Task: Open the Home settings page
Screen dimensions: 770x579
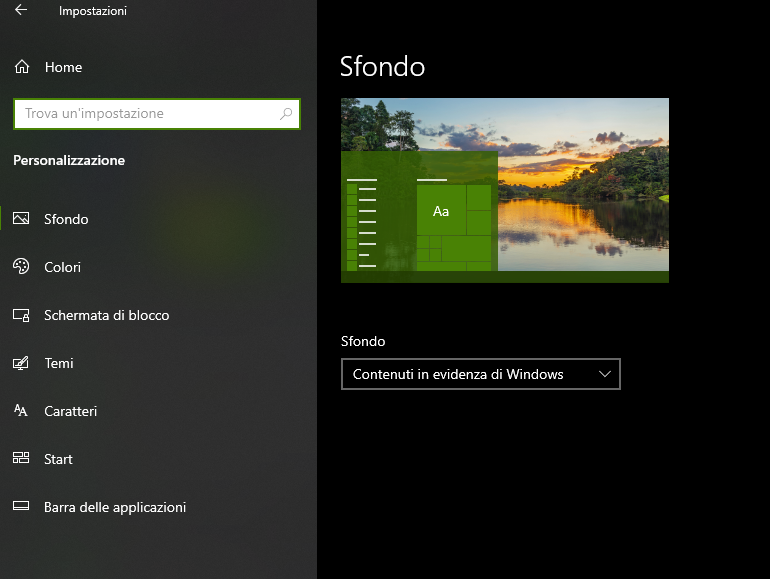Action: 158,67
